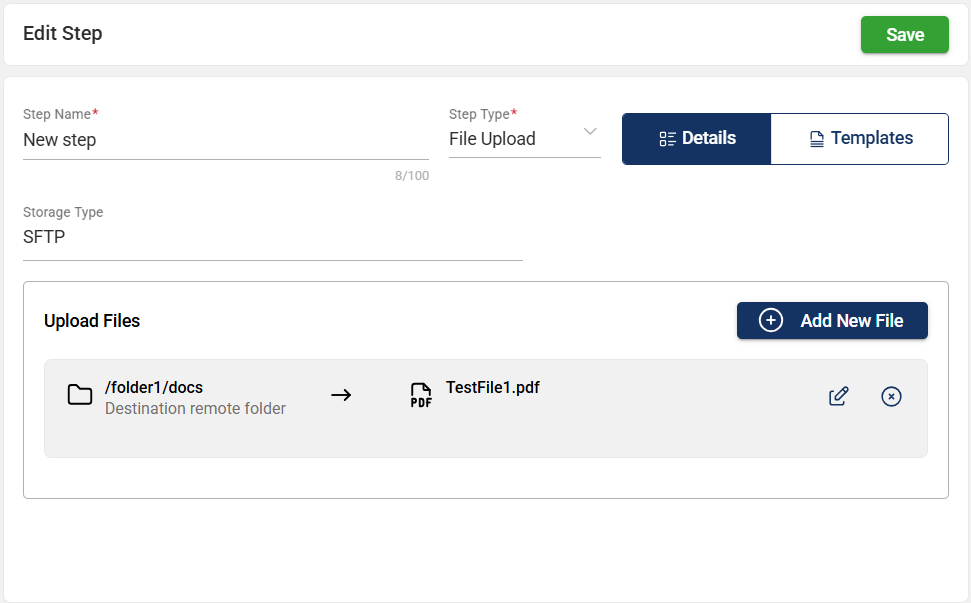Switch to the Templates tab
Viewport: 971px width, 603px height.
[860, 139]
